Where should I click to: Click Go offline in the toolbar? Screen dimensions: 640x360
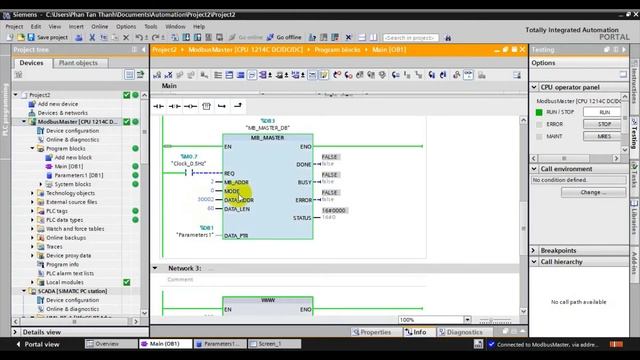284,38
